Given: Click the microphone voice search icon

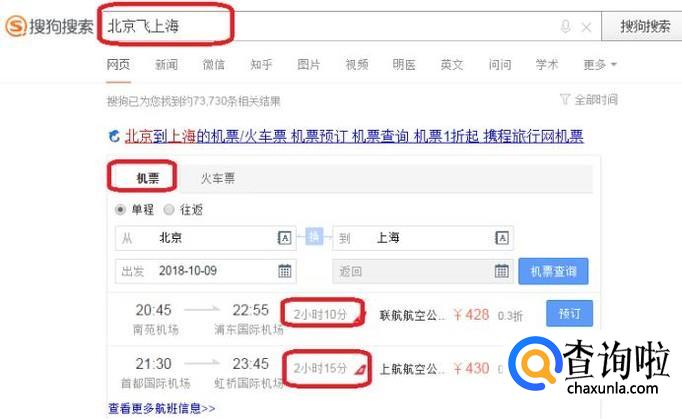Looking at the screenshot, I should coord(565,27).
